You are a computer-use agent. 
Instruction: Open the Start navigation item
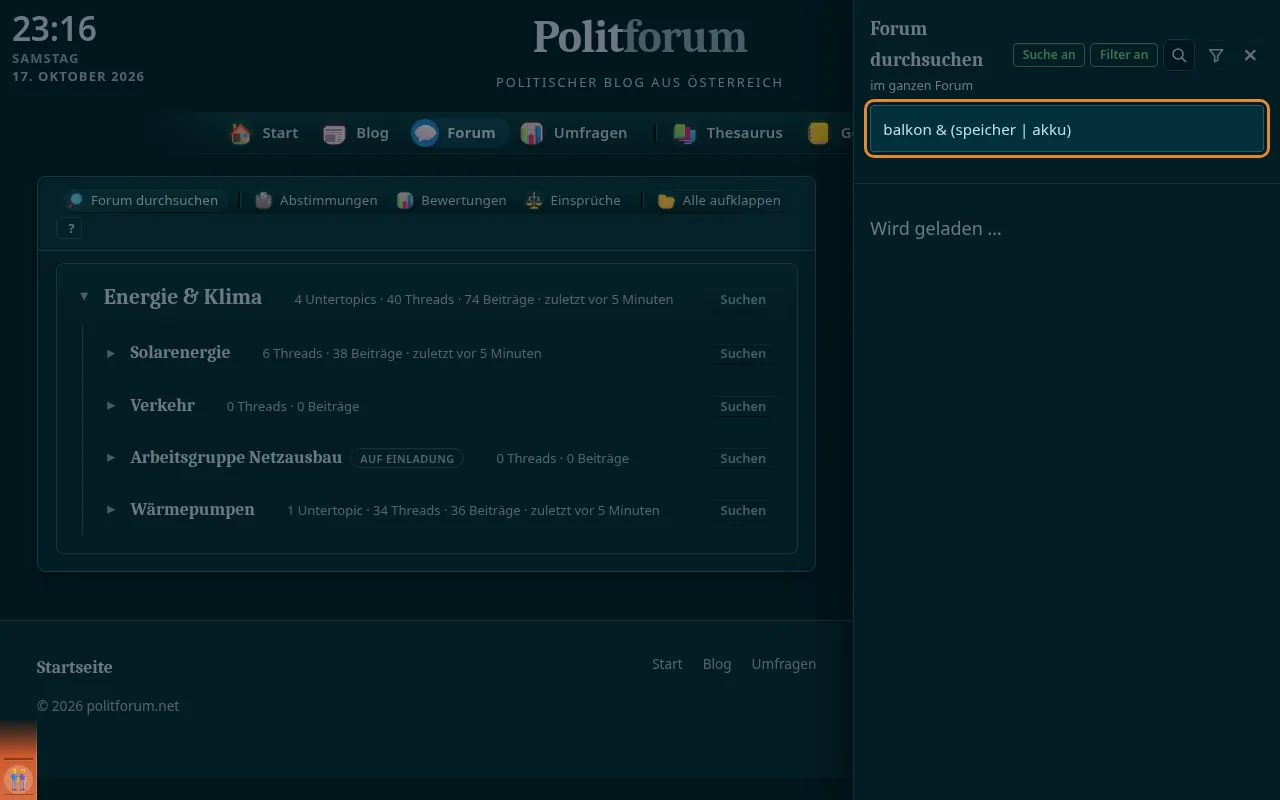coord(264,133)
